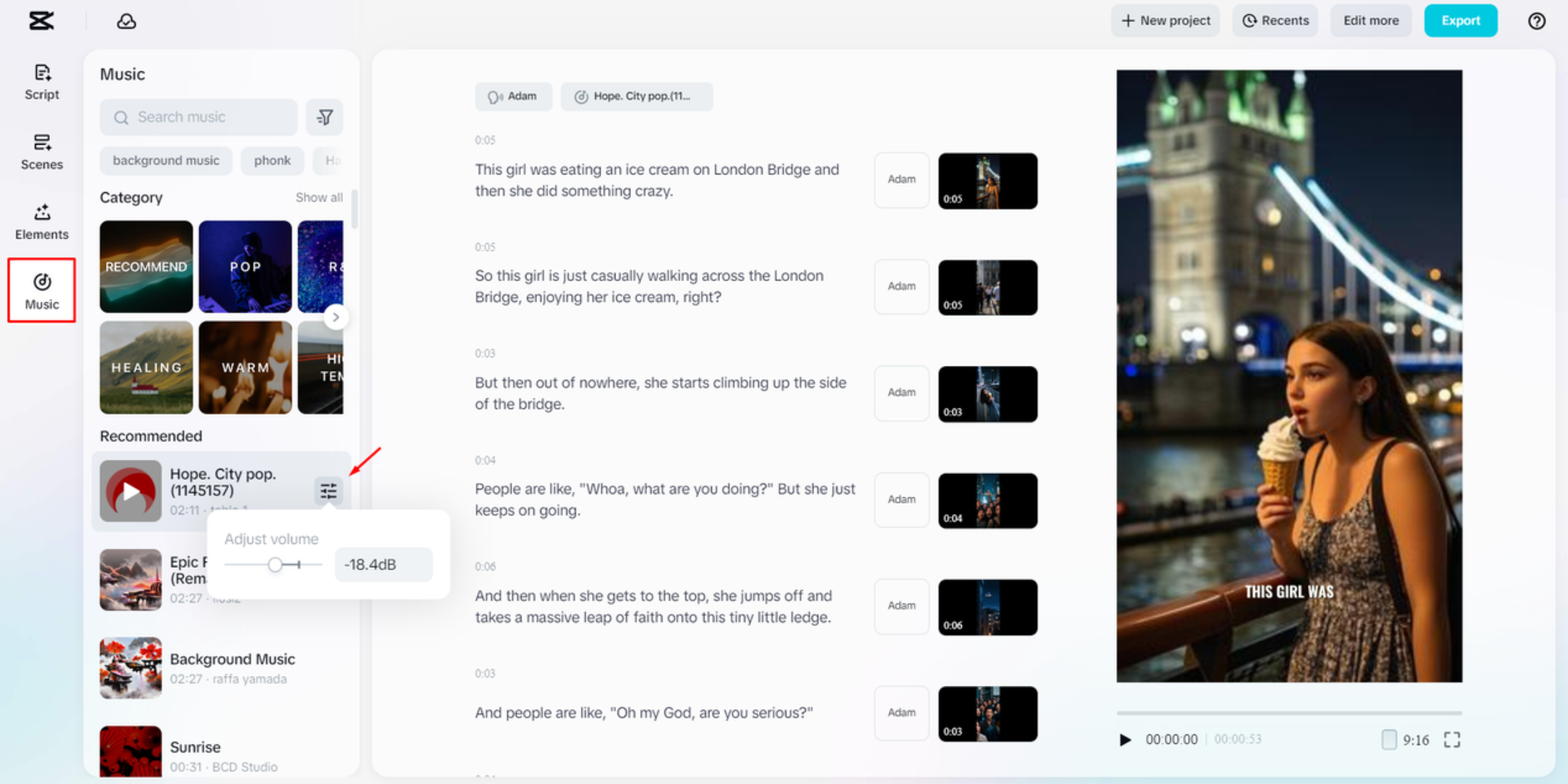Open the Adam voice selector chip

(x=514, y=97)
